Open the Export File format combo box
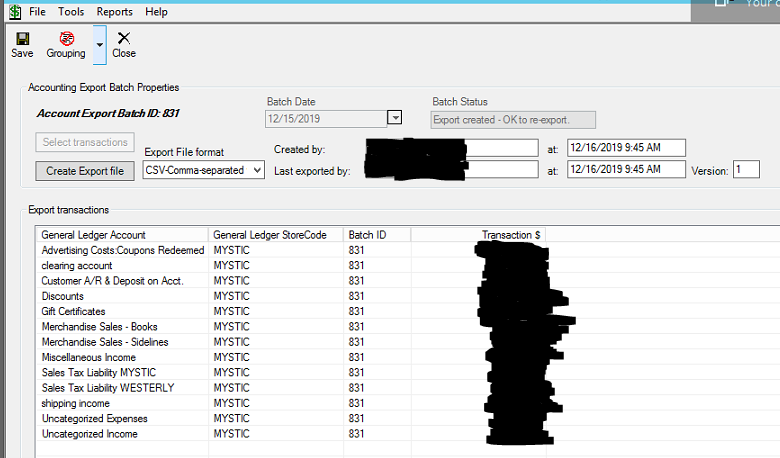780x458 pixels. (203, 170)
